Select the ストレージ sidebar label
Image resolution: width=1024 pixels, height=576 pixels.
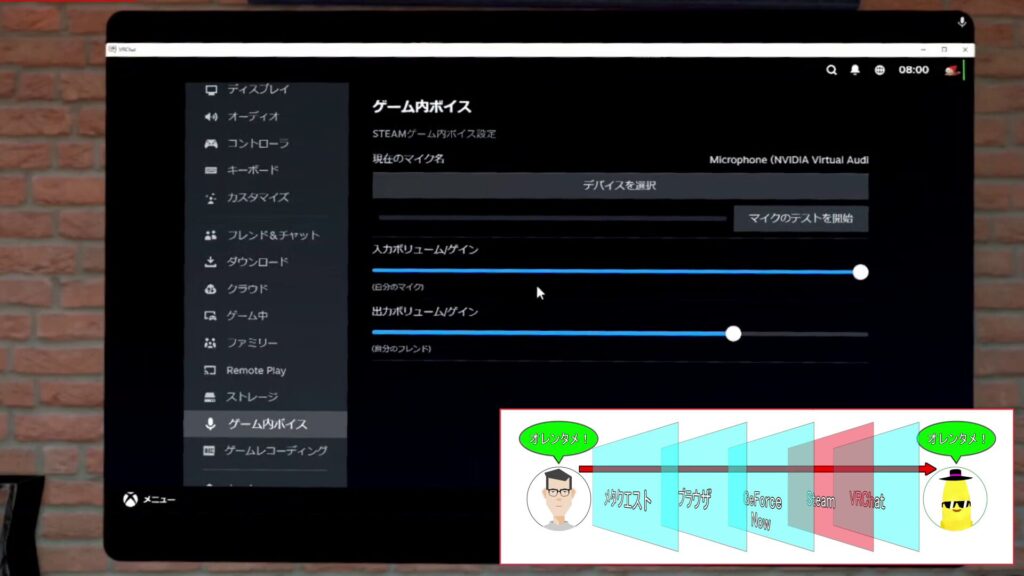(x=252, y=397)
